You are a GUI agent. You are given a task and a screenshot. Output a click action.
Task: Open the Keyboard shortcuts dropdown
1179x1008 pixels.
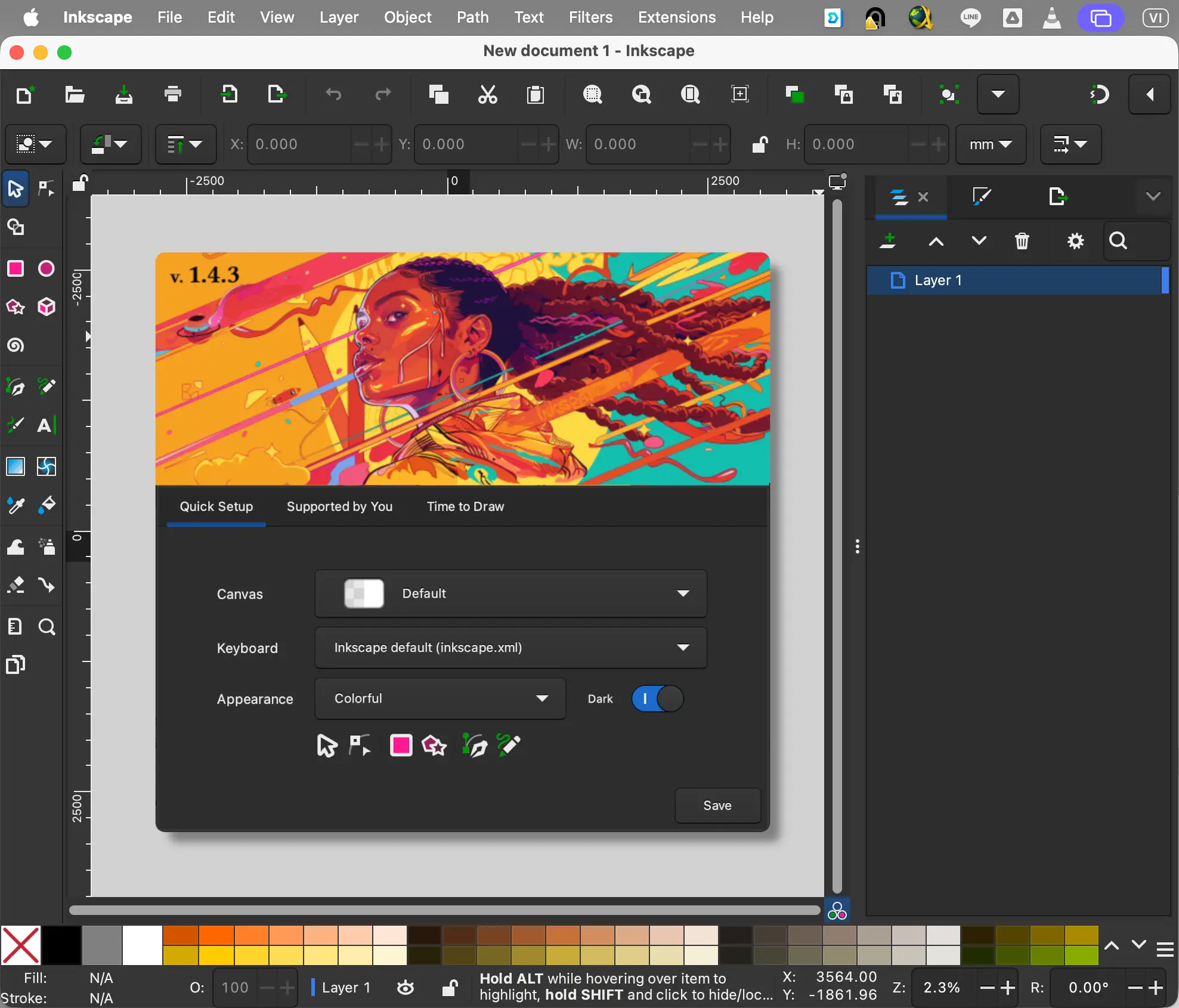[x=510, y=648]
